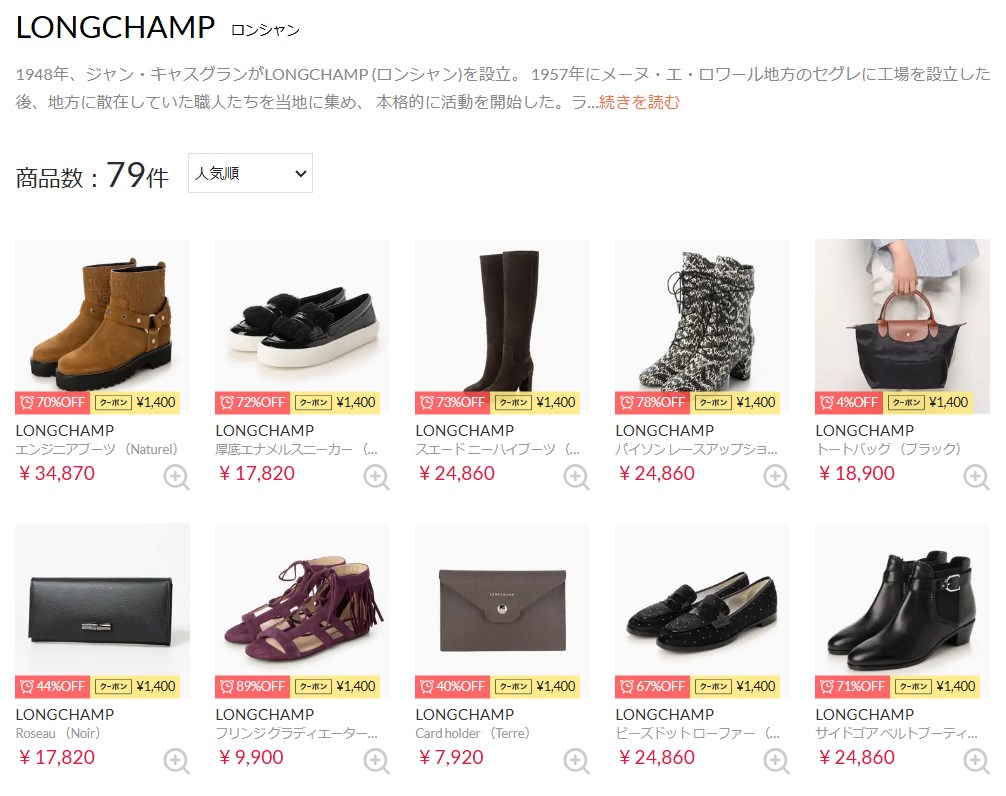Click zoom icon for フリンジグラディエーター sandals
Viewport: 1006px width, 796px height.
coord(377,761)
